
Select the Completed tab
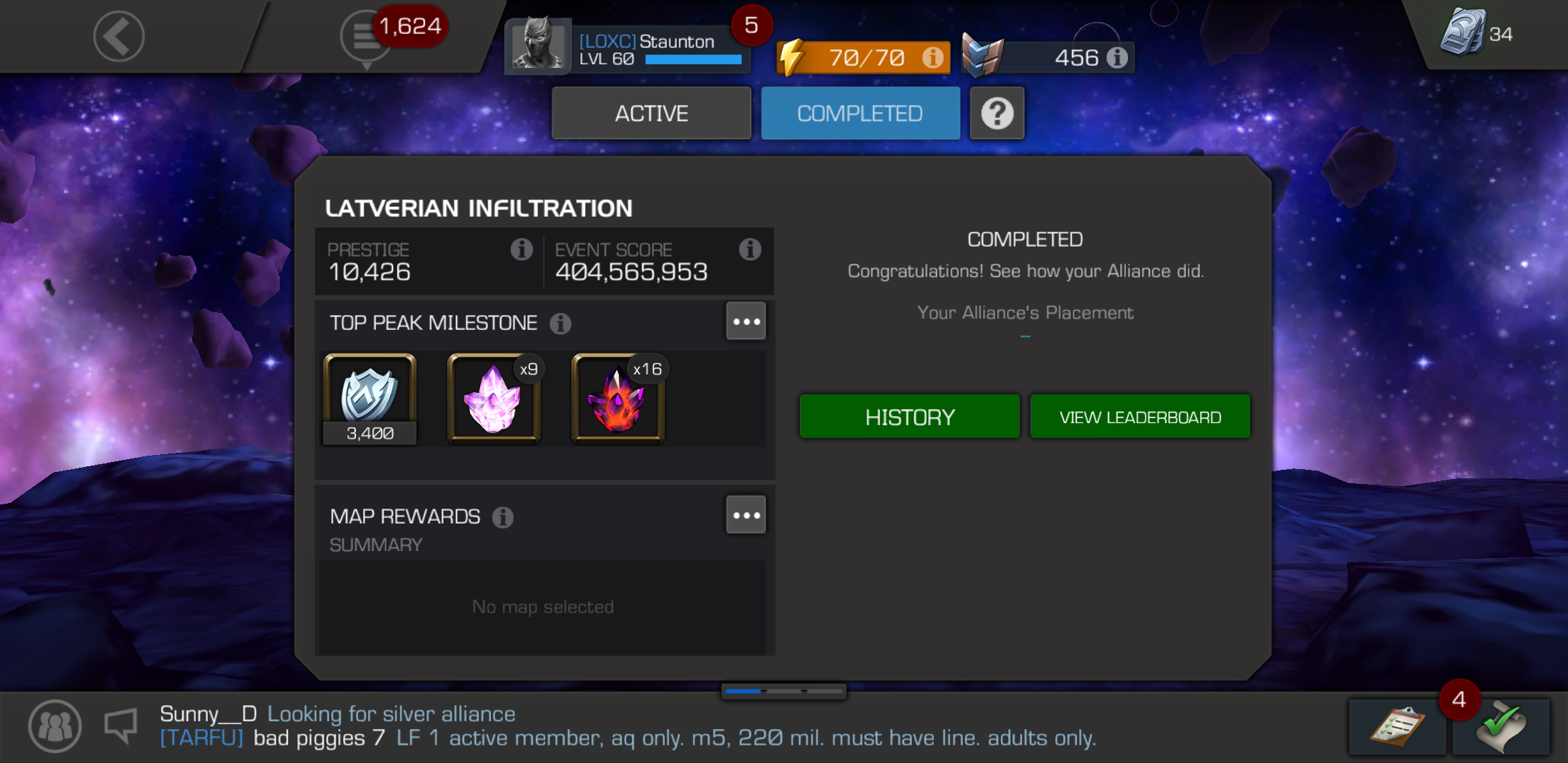(860, 113)
